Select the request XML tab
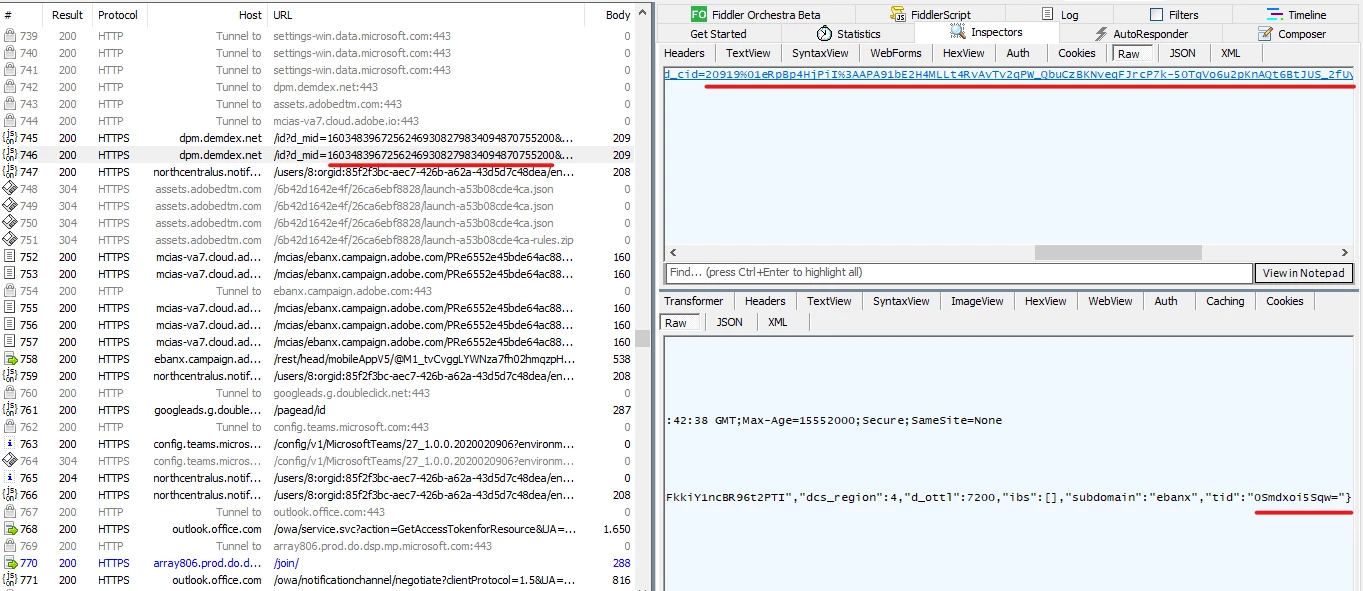Image resolution: width=1363 pixels, height=591 pixels. click(1230, 53)
